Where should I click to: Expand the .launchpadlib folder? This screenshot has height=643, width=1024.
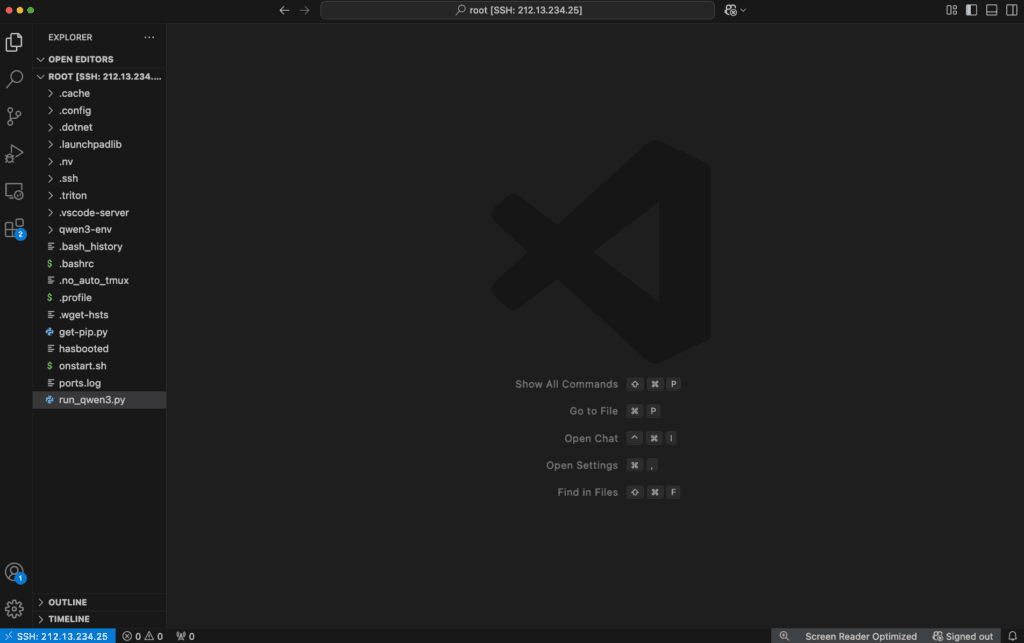tap(99, 144)
